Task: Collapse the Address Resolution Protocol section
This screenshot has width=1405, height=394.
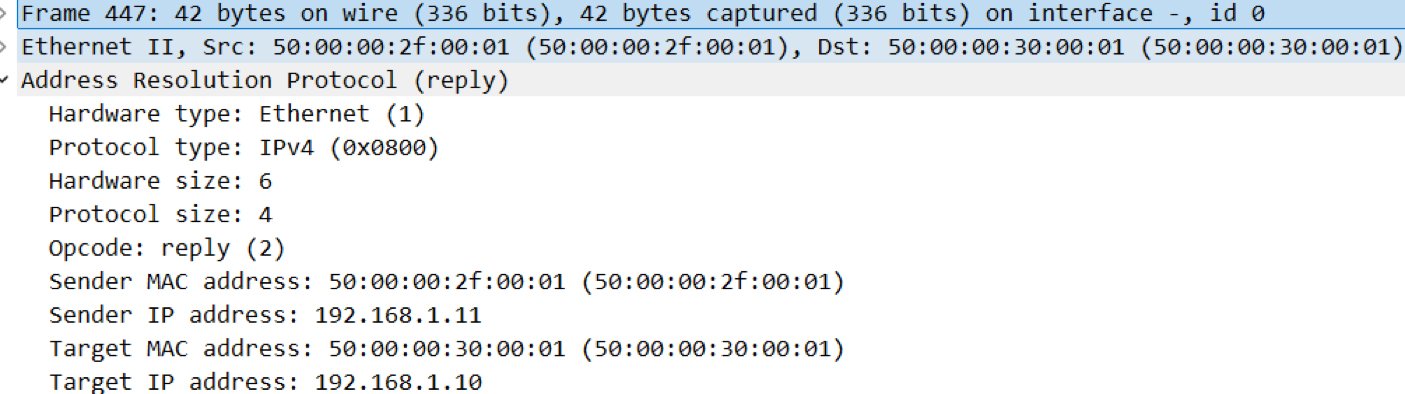Action: (x=6, y=81)
